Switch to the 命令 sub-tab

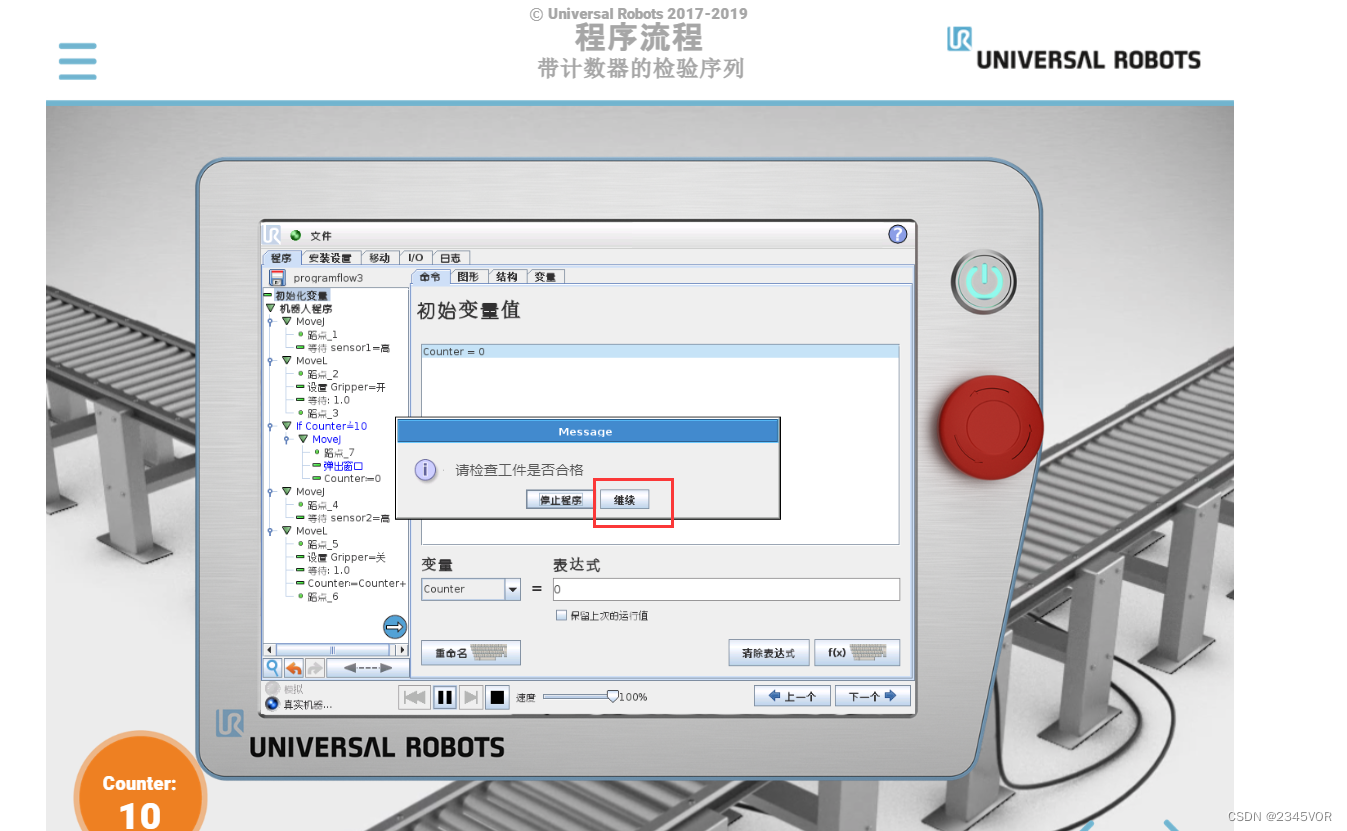[430, 277]
